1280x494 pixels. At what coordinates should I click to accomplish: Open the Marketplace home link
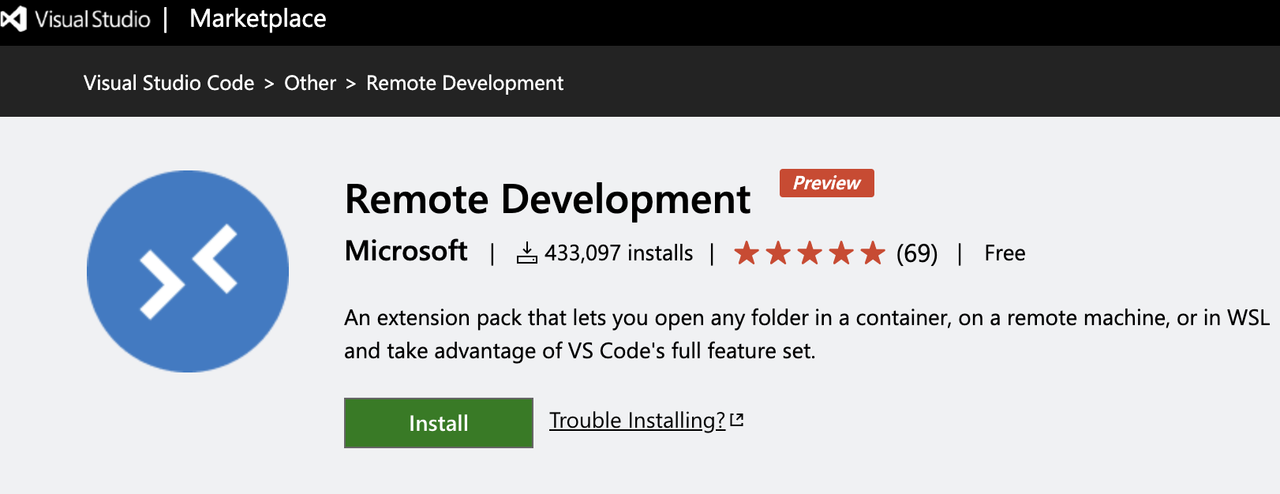point(257,18)
